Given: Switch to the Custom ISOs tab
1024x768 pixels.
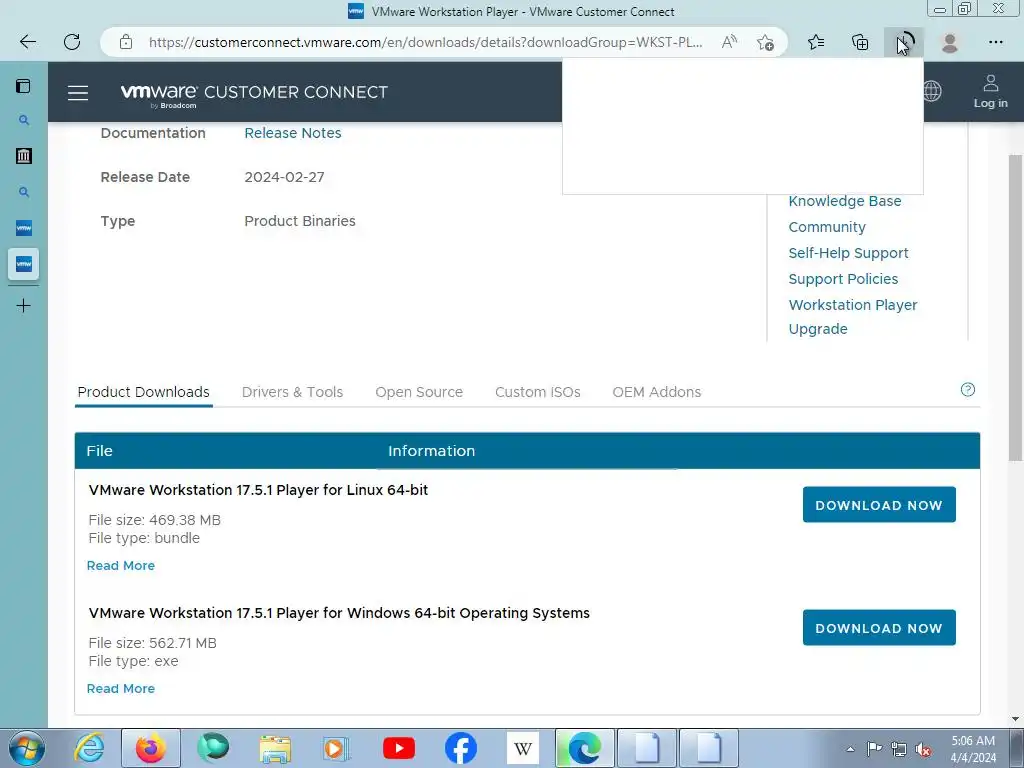Looking at the screenshot, I should [x=537, y=392].
